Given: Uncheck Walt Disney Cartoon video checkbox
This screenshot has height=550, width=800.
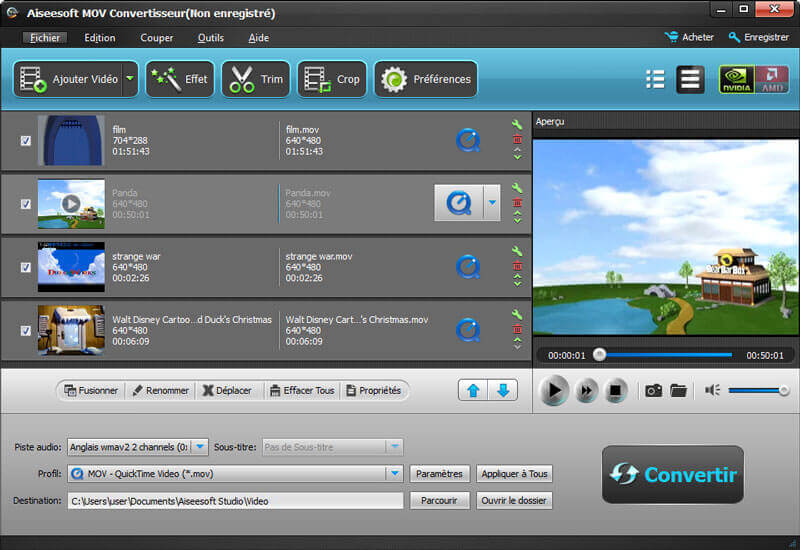Looking at the screenshot, I should pyautogui.click(x=26, y=331).
